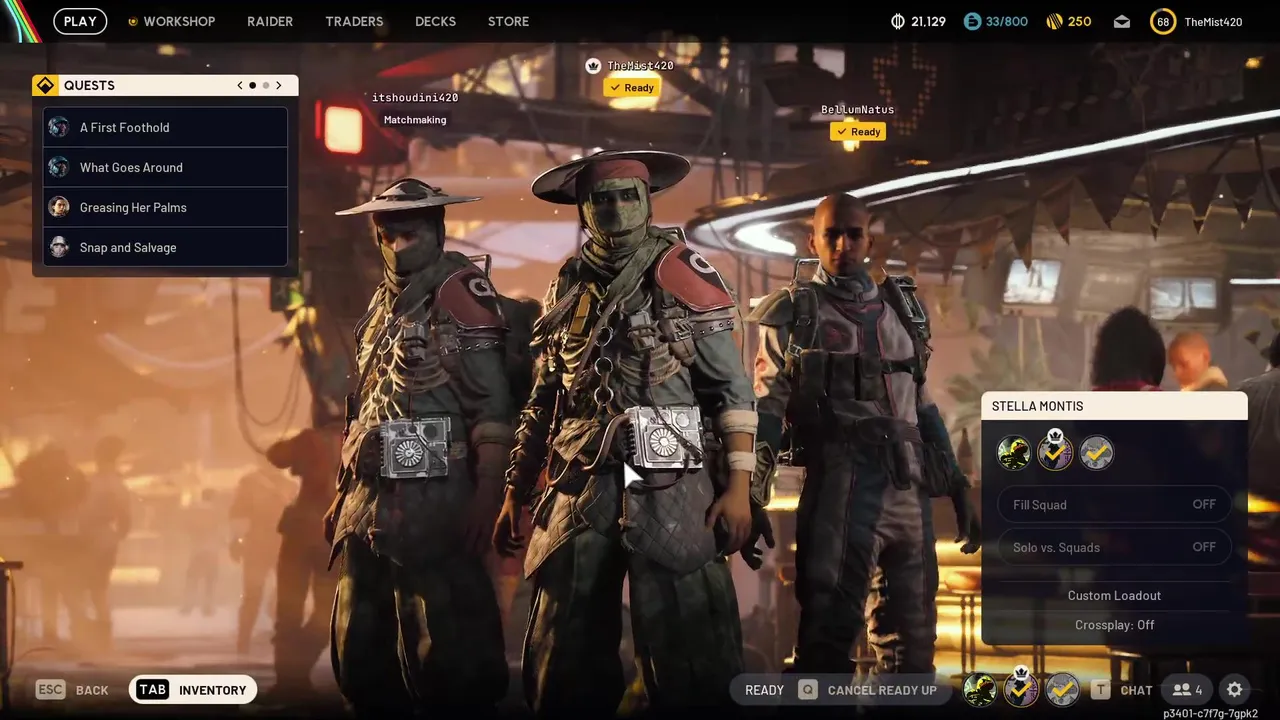Screen dimensions: 1280x720
Task: Click the first squad avatar in bottom bar
Action: pyautogui.click(x=979, y=689)
